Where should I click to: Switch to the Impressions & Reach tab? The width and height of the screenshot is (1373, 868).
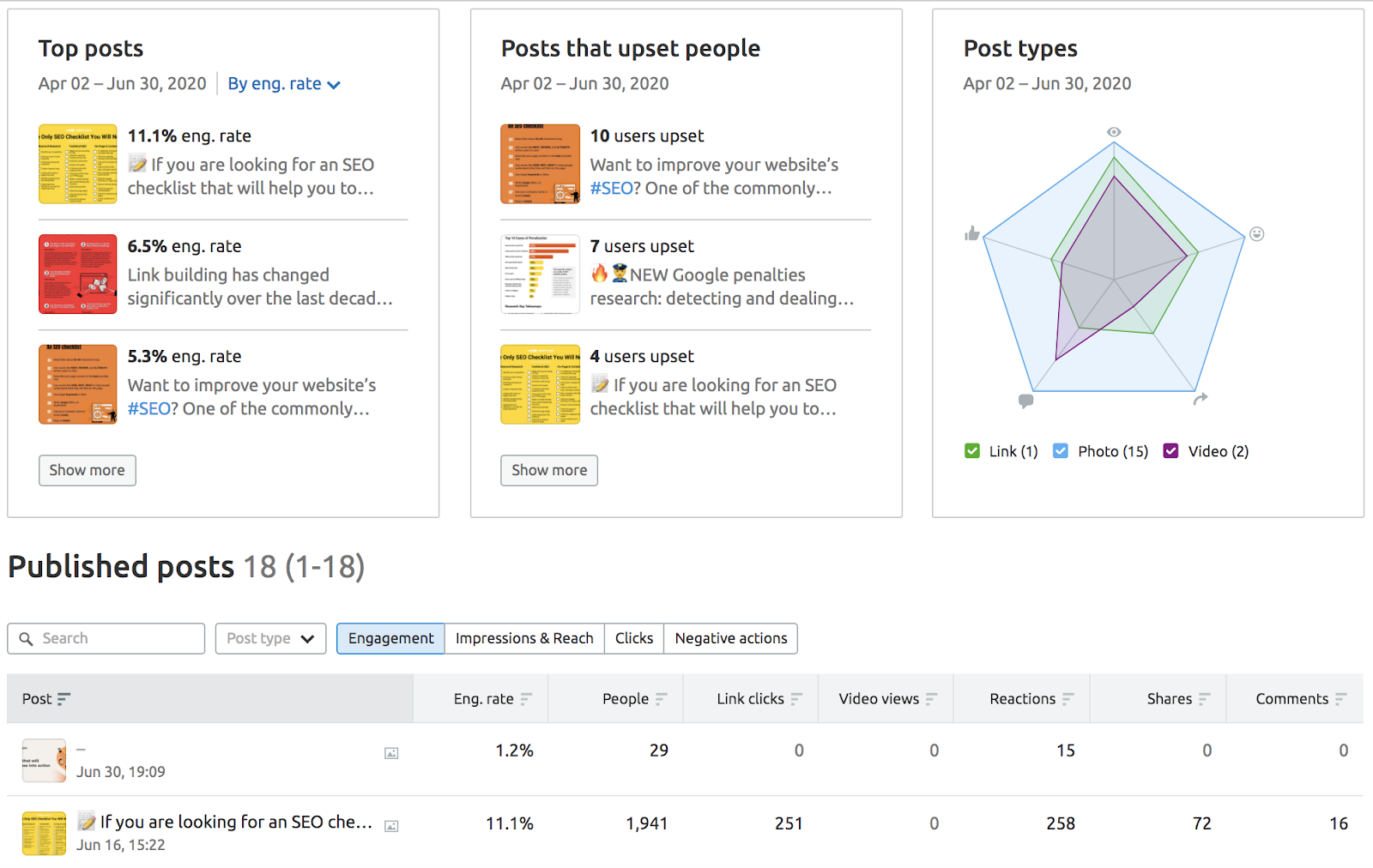click(524, 639)
